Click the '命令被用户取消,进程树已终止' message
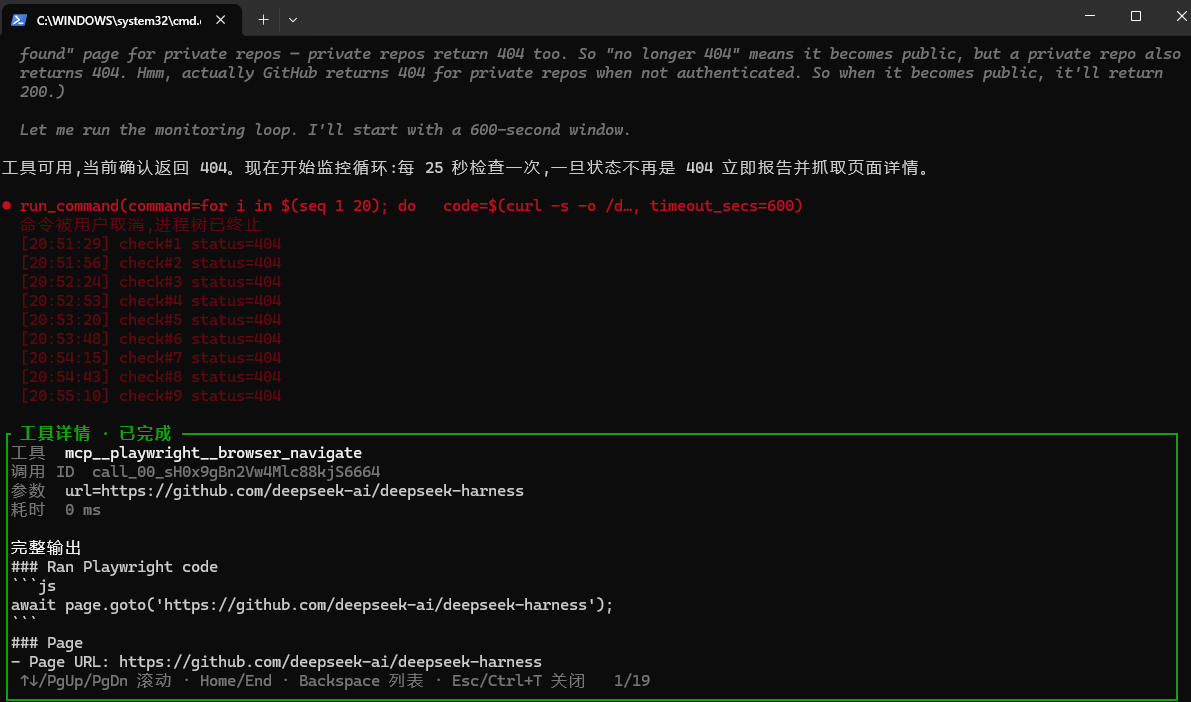Image resolution: width=1191 pixels, height=702 pixels. pyautogui.click(x=141, y=225)
